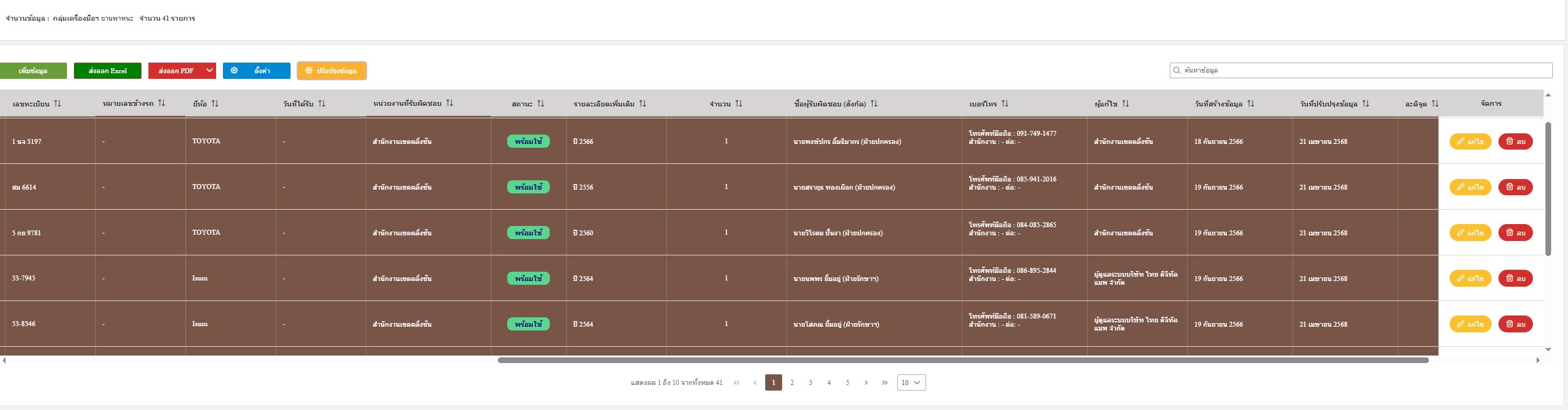This screenshot has width=1568, height=410.
Task: Click the horizontal scrollbar thumb under the table
Action: (963, 360)
